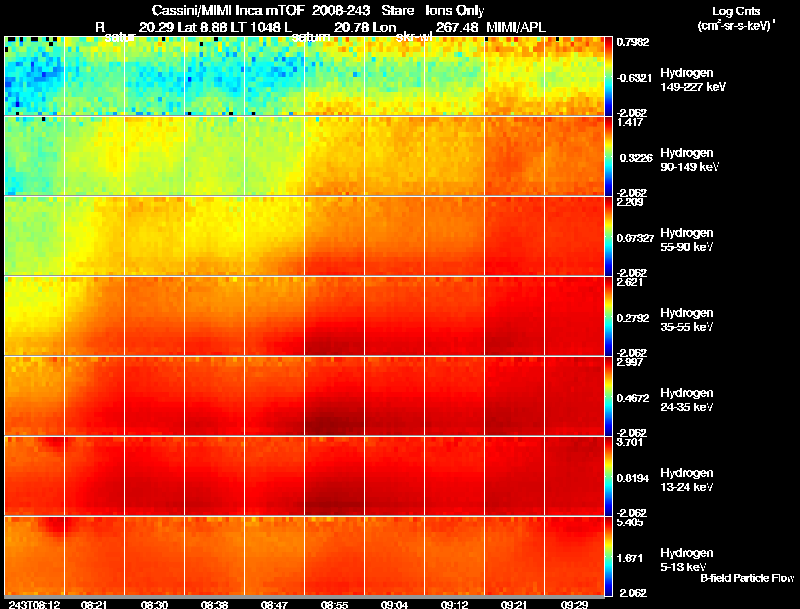Click the 08:55 time tick label
The height and width of the screenshot is (609, 800).
(334, 604)
